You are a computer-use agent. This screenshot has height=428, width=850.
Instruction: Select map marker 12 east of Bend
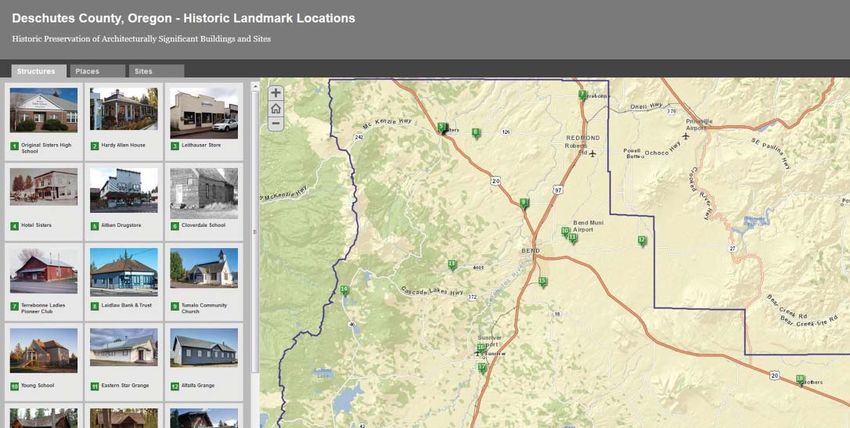pos(642,241)
